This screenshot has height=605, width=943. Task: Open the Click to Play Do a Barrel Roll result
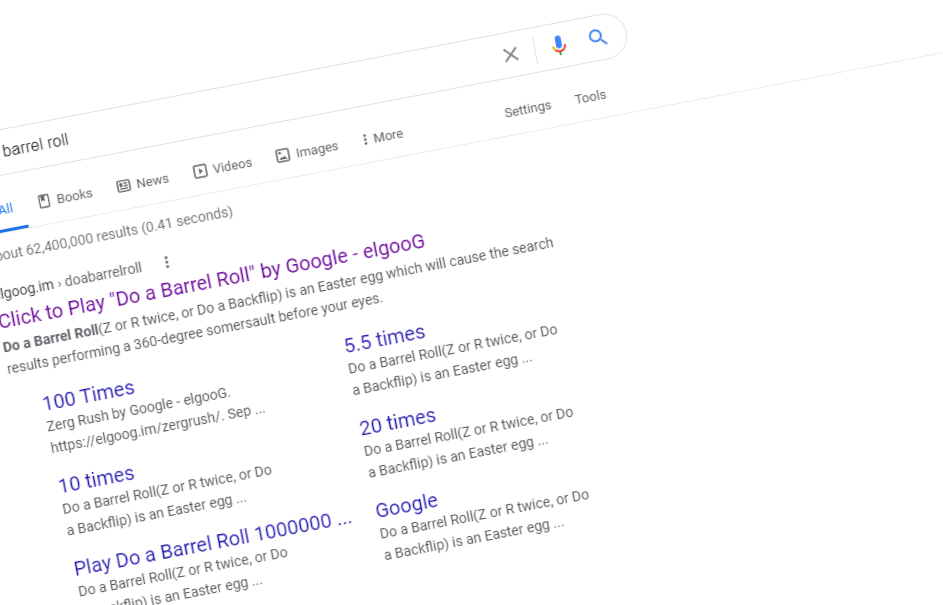point(212,280)
